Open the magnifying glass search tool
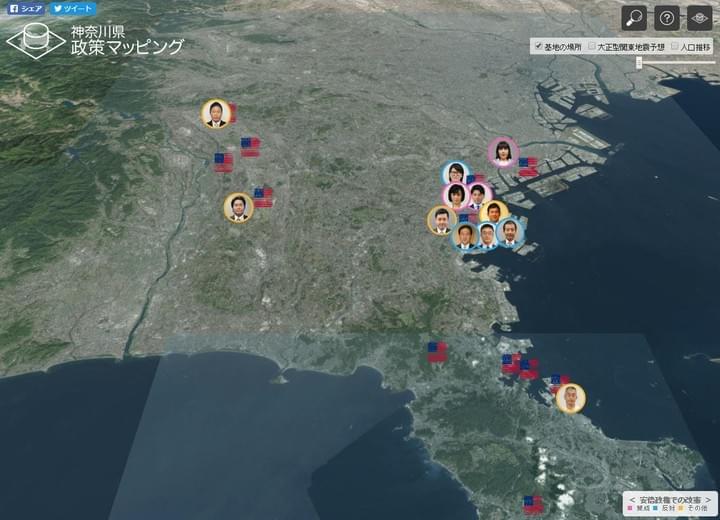The image size is (720, 520). (x=634, y=18)
